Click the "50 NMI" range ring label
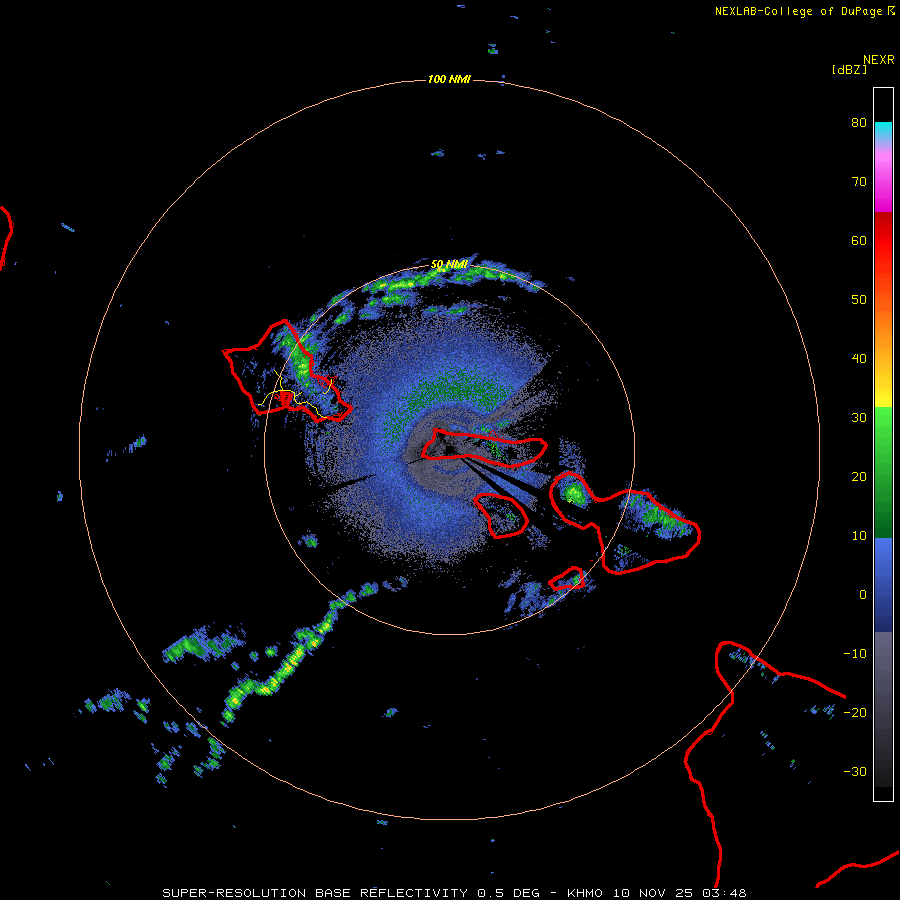 coord(449,265)
